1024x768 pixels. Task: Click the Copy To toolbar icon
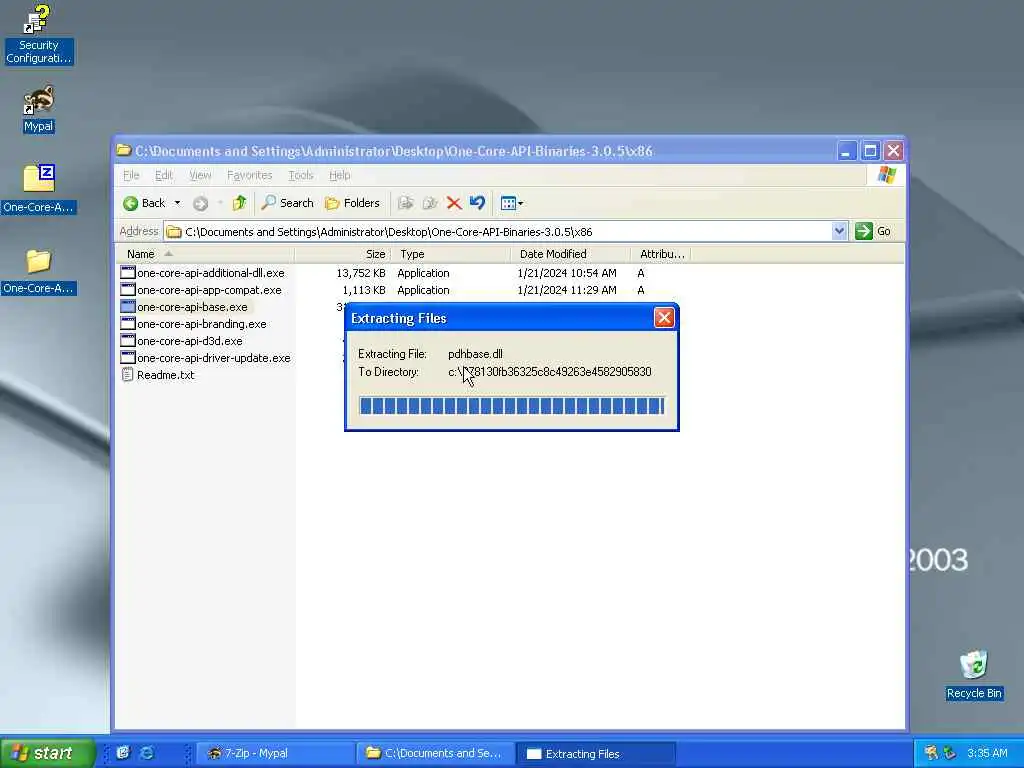tap(429, 203)
